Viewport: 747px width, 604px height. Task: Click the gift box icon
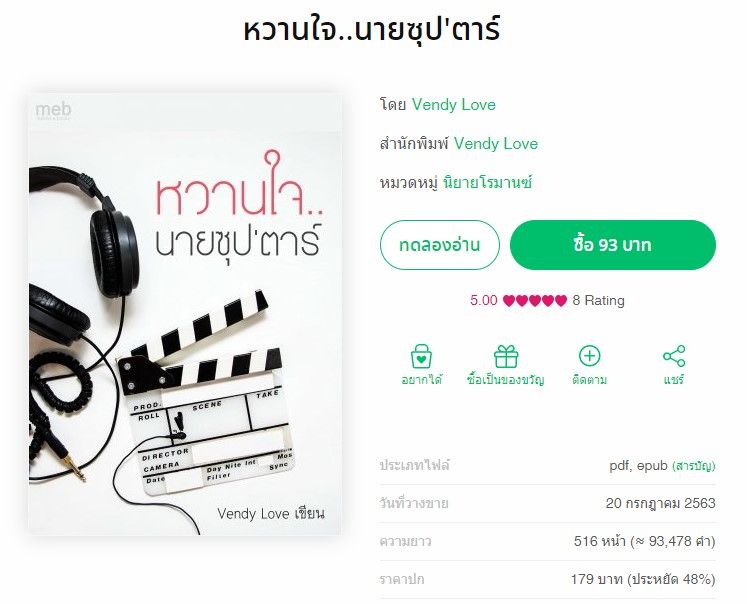coord(506,356)
